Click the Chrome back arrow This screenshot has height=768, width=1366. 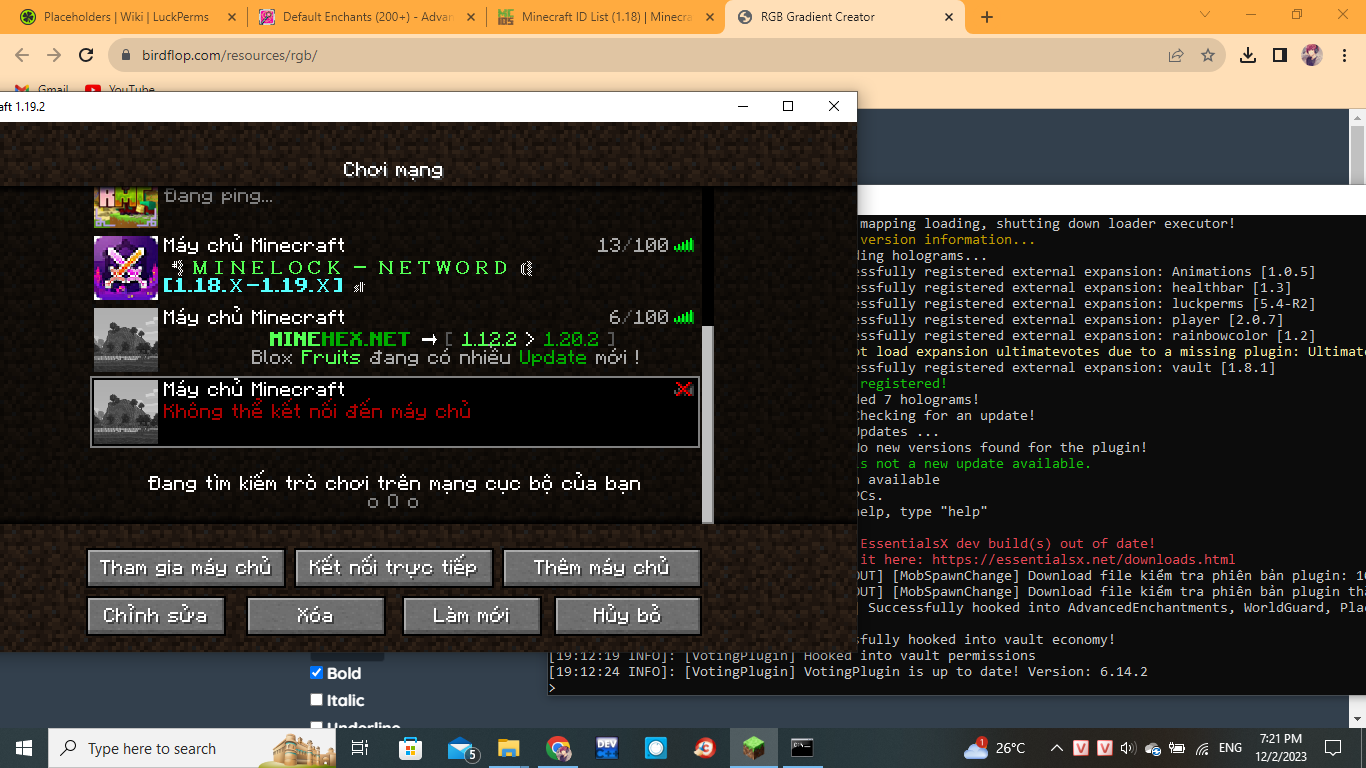point(22,56)
